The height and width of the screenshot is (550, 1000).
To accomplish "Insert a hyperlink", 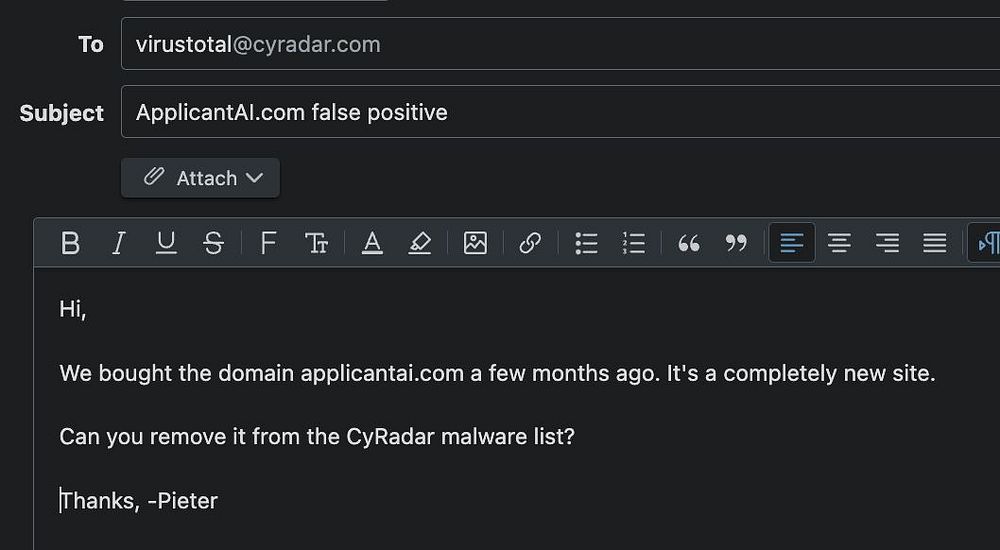I will tap(530, 243).
